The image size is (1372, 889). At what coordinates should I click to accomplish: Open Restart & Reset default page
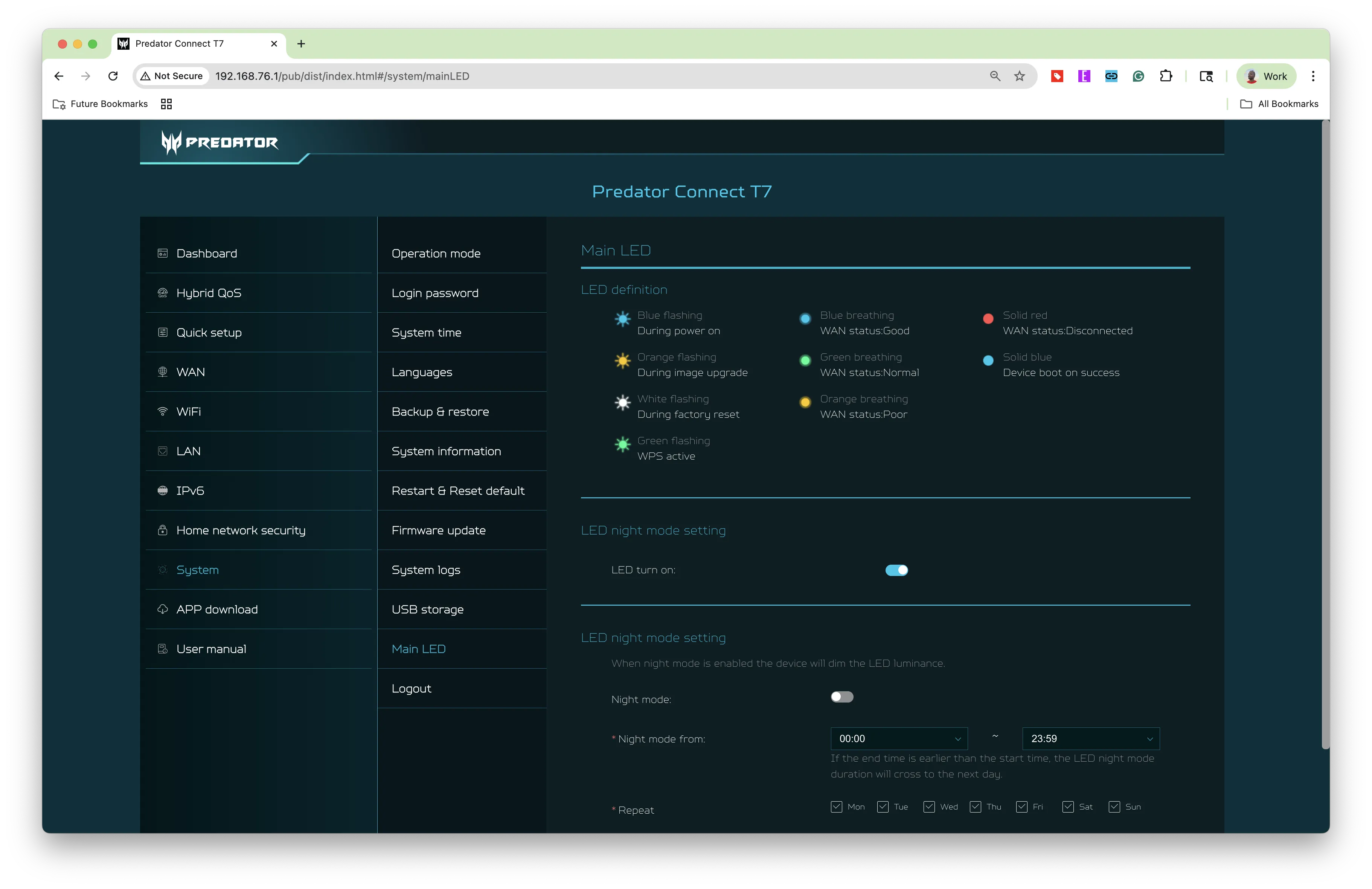point(462,490)
